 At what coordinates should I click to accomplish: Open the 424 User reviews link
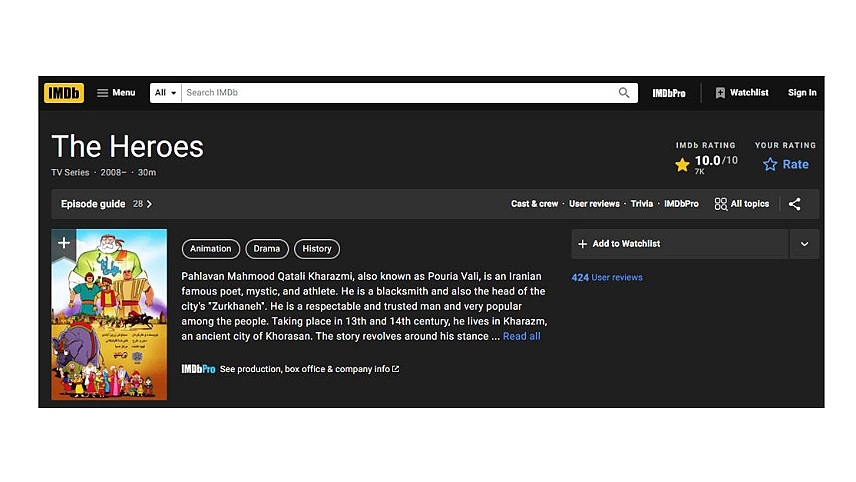coord(607,277)
